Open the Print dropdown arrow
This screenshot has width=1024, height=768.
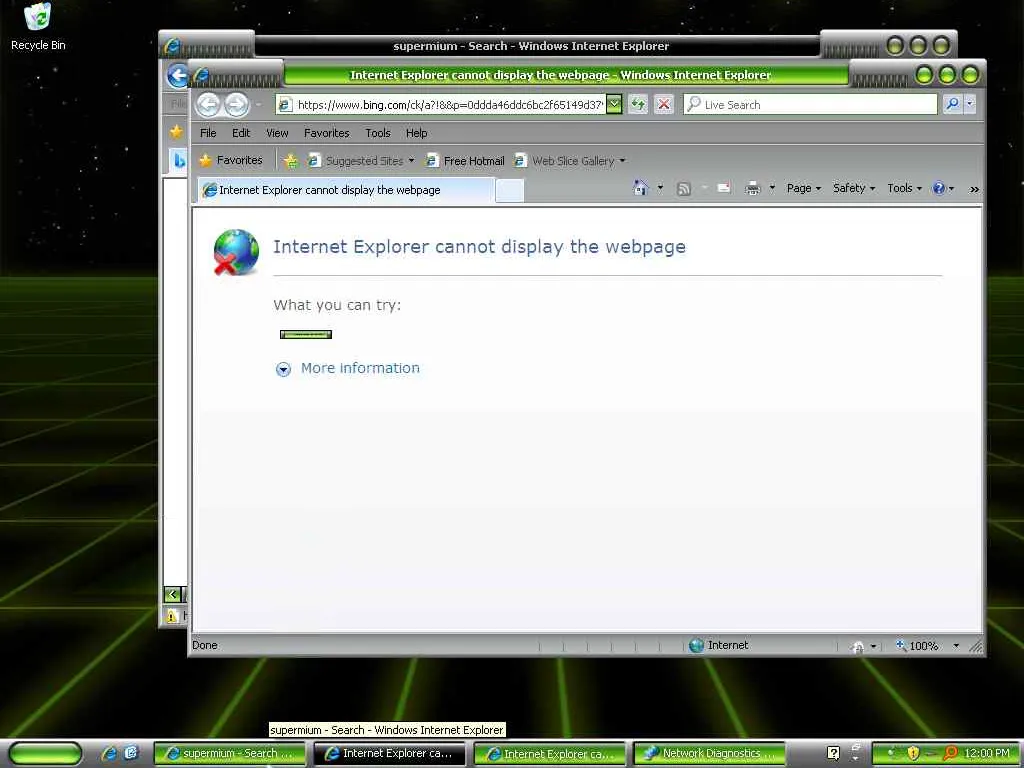click(772, 188)
